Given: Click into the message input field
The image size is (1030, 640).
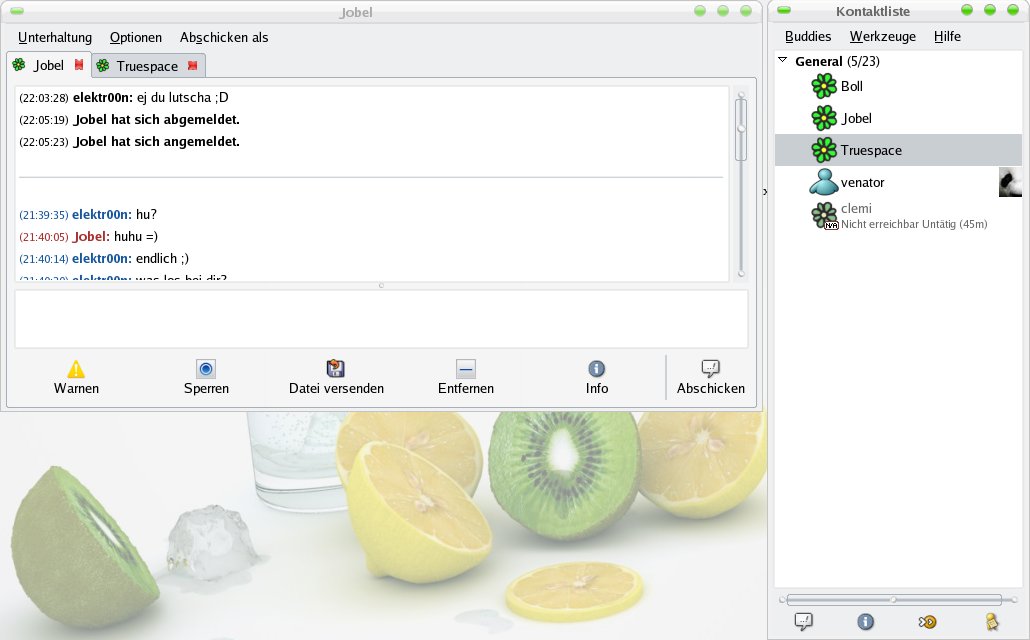Looking at the screenshot, I should [x=380, y=319].
